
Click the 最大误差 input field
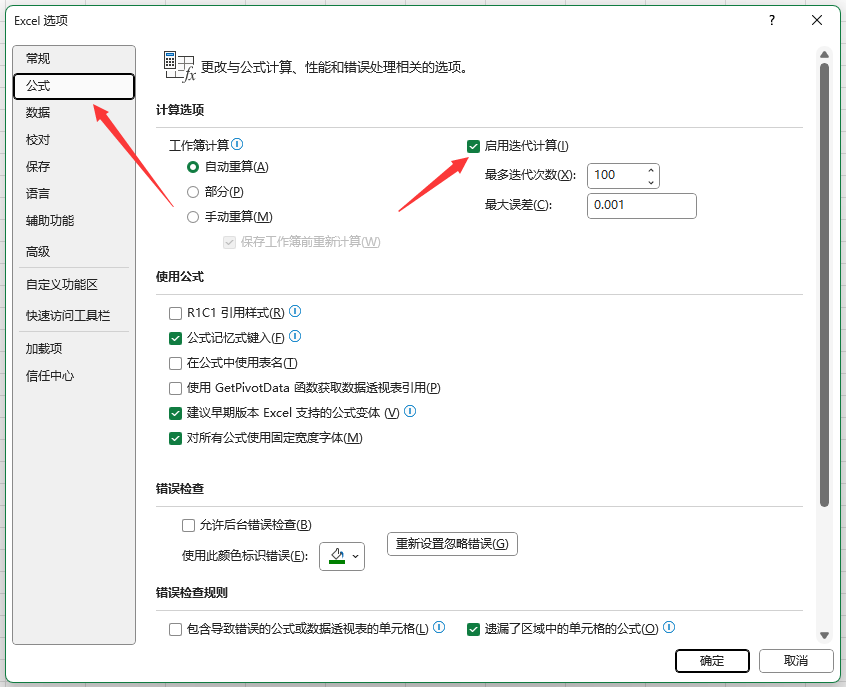click(642, 206)
